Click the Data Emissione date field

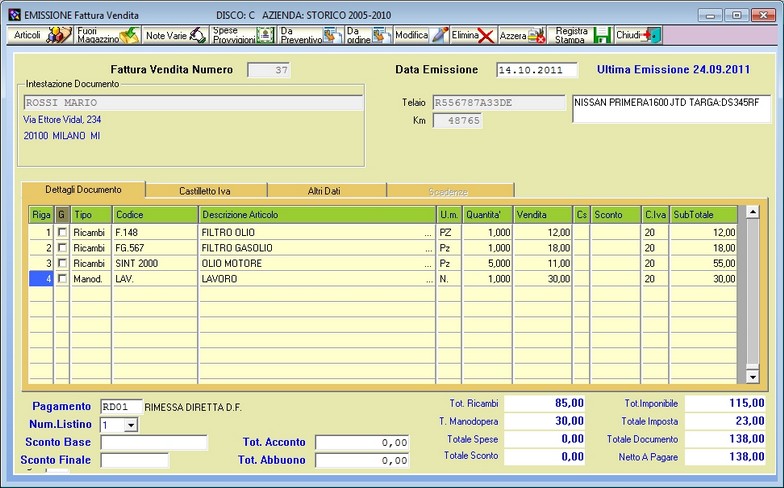coord(537,70)
